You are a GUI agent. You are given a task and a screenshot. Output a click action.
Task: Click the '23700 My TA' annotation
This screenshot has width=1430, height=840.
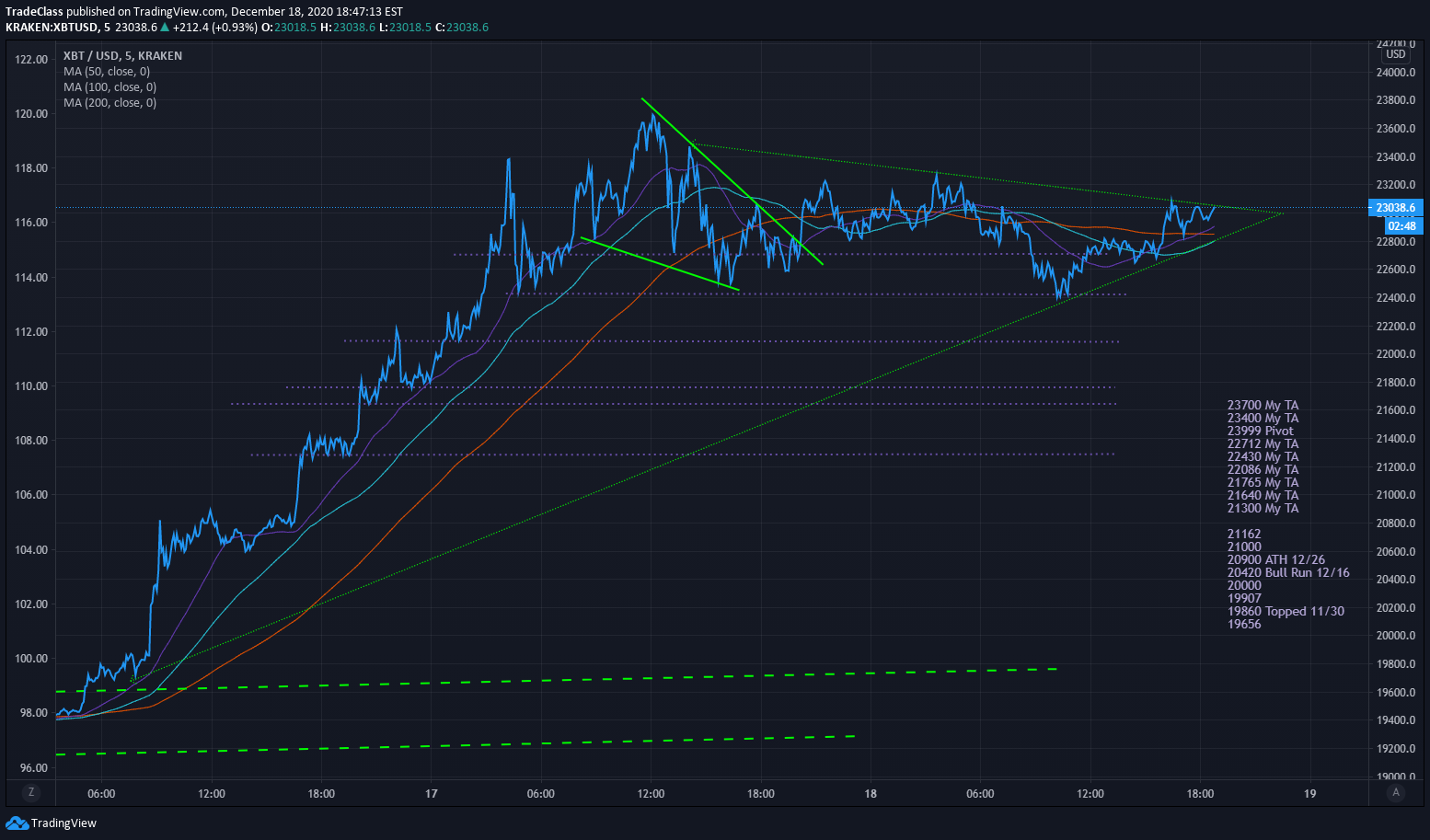coord(1263,405)
